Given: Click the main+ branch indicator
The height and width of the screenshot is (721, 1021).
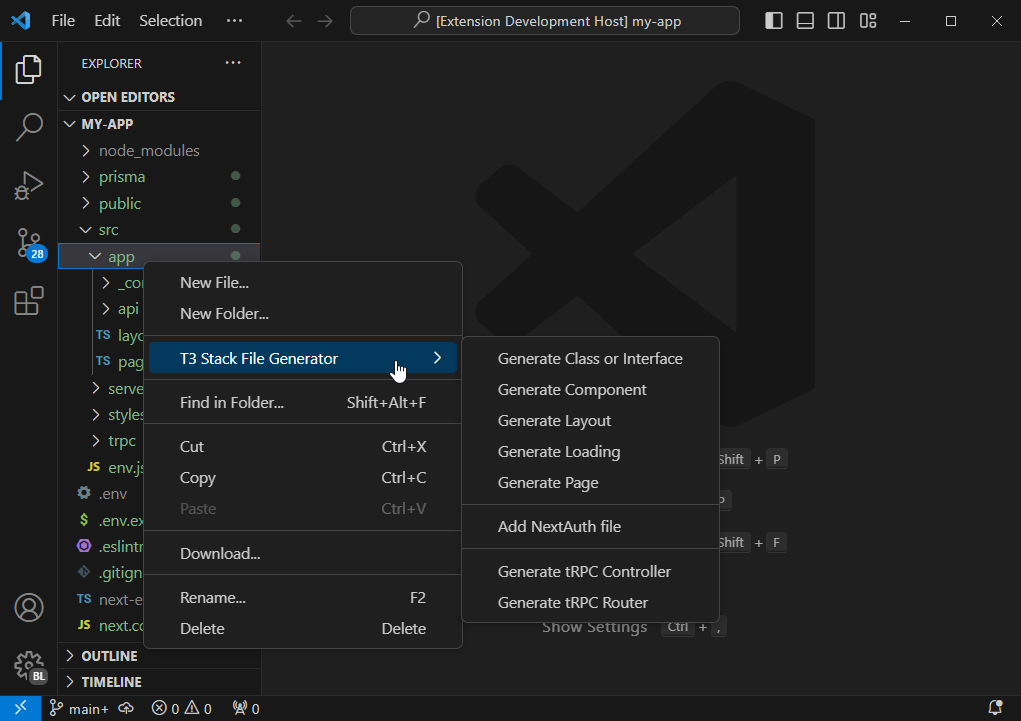Looking at the screenshot, I should (x=79, y=708).
